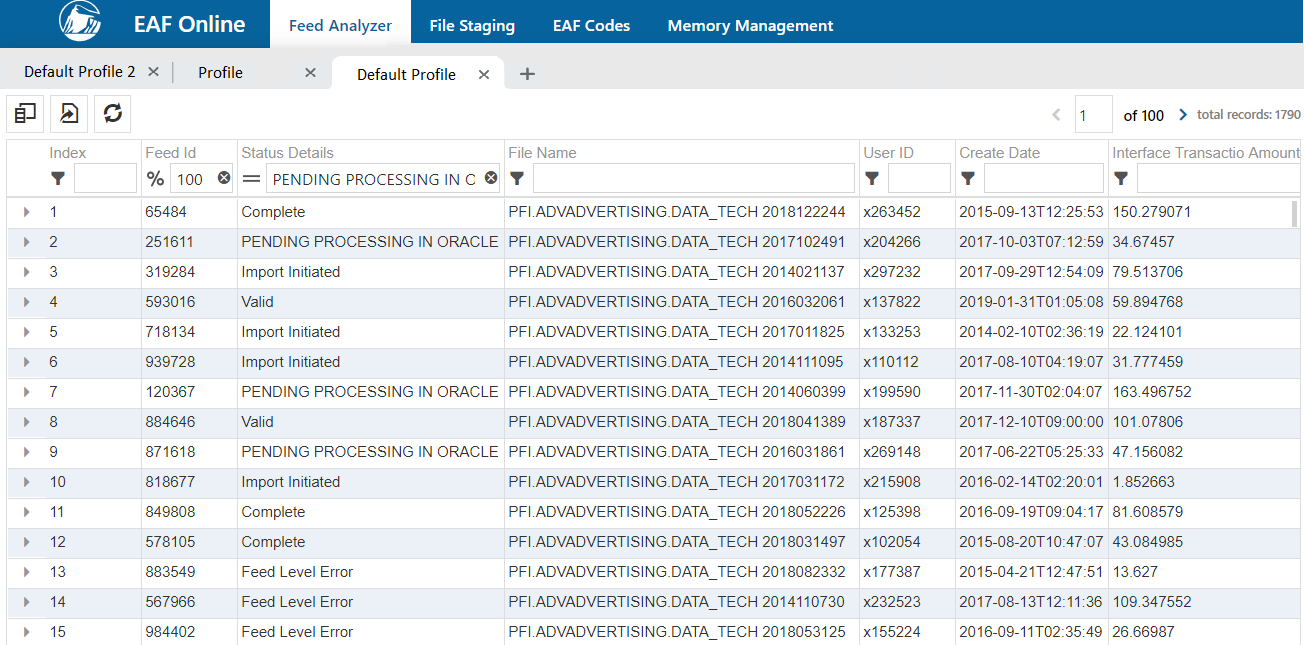Image resolution: width=1304 pixels, height=645 pixels.
Task: Close the Profile tab
Action: click(310, 72)
